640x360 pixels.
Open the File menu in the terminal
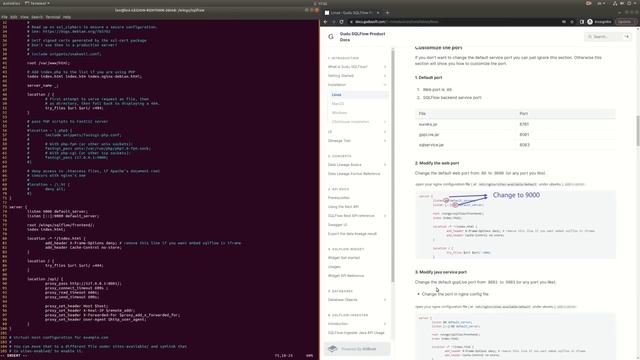point(4,17)
